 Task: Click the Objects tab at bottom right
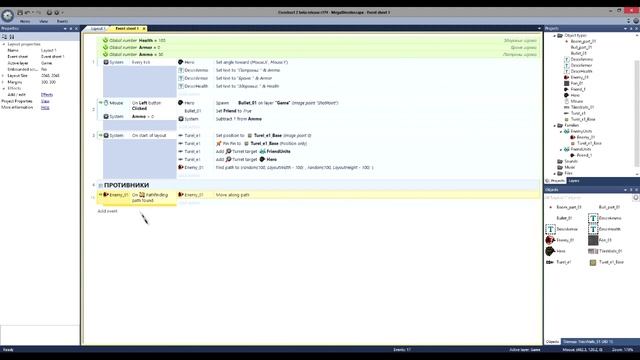point(553,342)
